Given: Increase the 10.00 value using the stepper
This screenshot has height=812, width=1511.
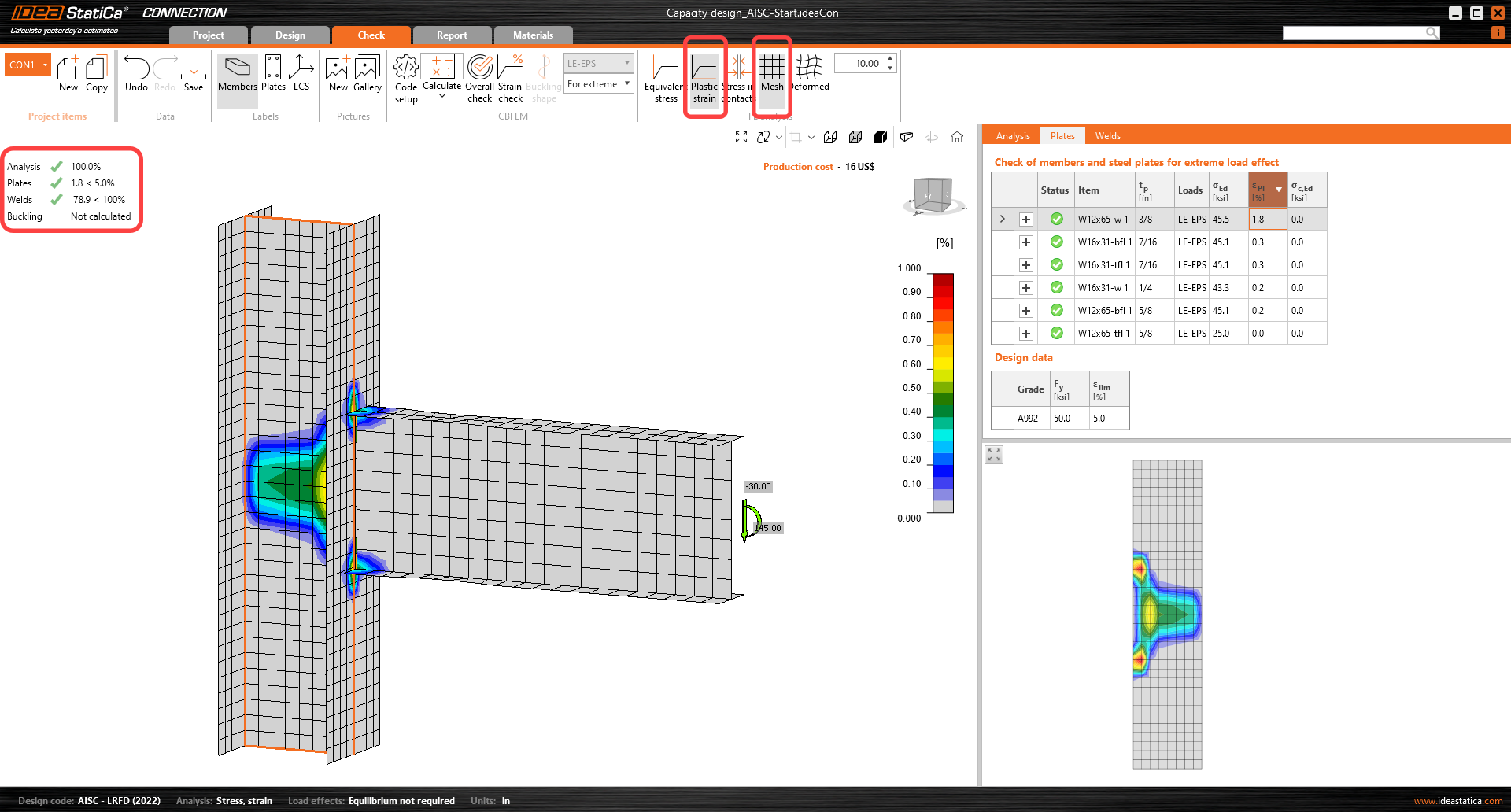Looking at the screenshot, I should pyautogui.click(x=889, y=58).
